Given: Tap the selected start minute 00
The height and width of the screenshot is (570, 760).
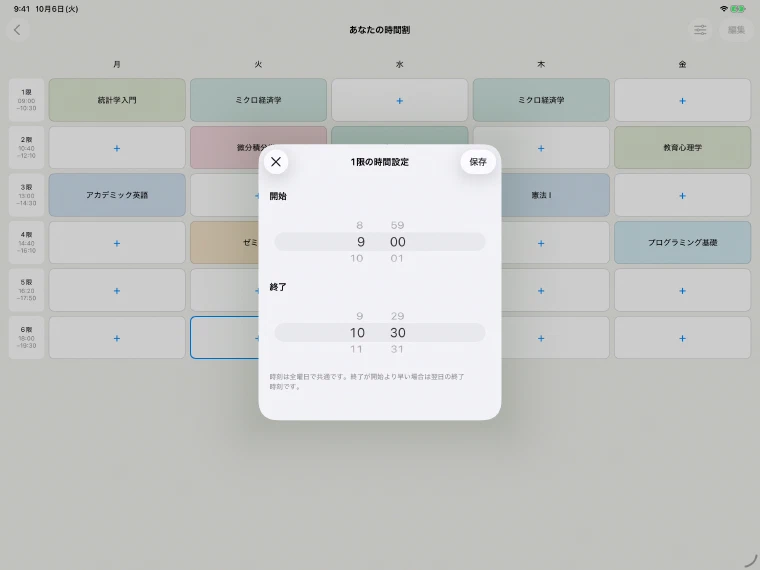Looking at the screenshot, I should (398, 242).
